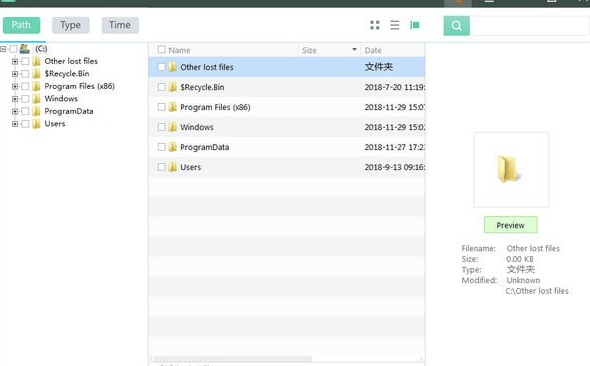Click ProgramData folder icon in list

pos(173,147)
